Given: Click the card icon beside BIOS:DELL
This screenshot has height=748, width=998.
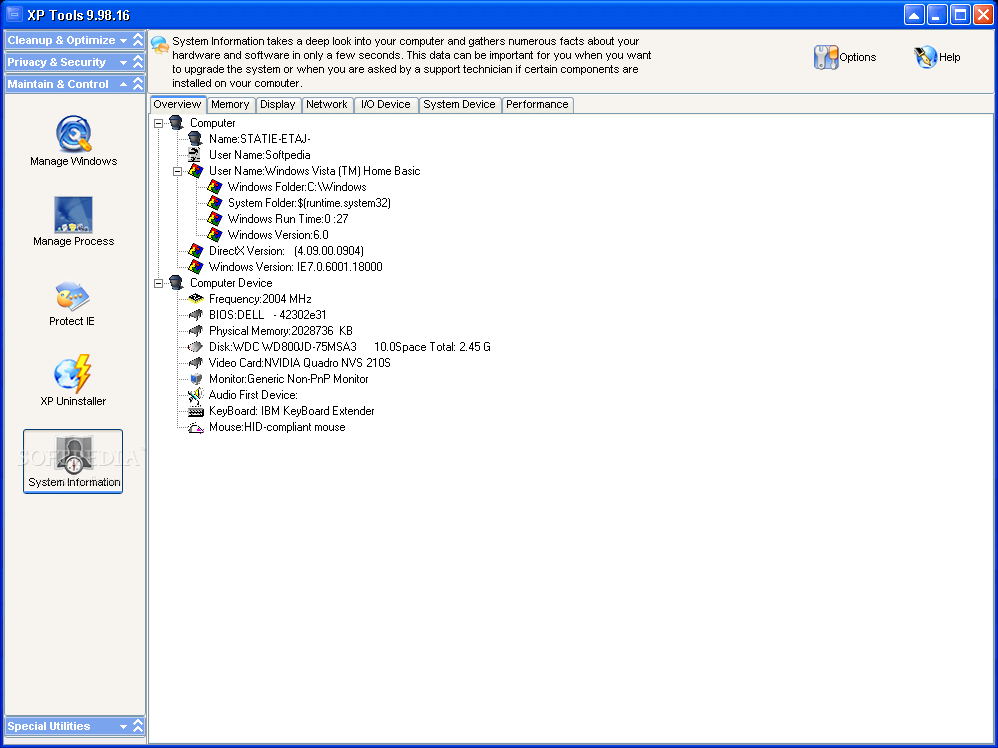Looking at the screenshot, I should tap(195, 314).
